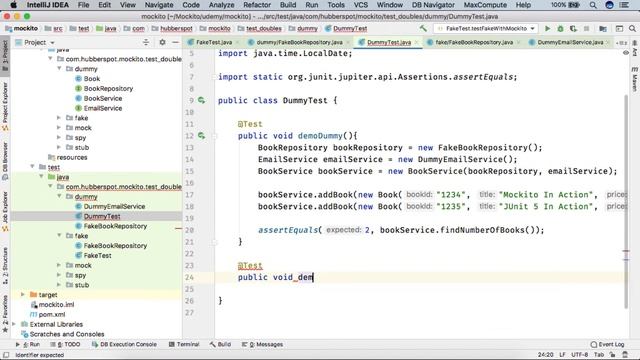Screen dimensions: 640x360
Task: Expand the mock folder under main
Action: tap(59, 128)
